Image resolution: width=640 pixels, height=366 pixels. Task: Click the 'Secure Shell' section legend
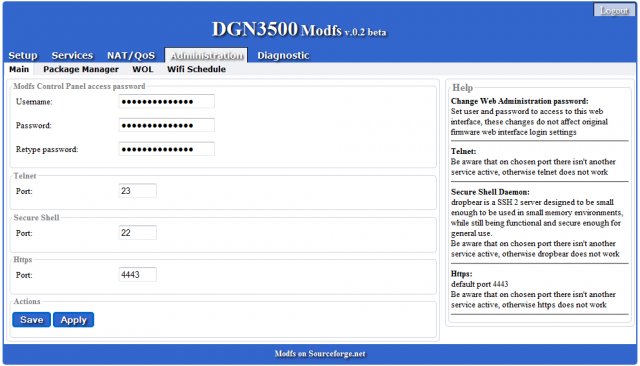coord(36,217)
